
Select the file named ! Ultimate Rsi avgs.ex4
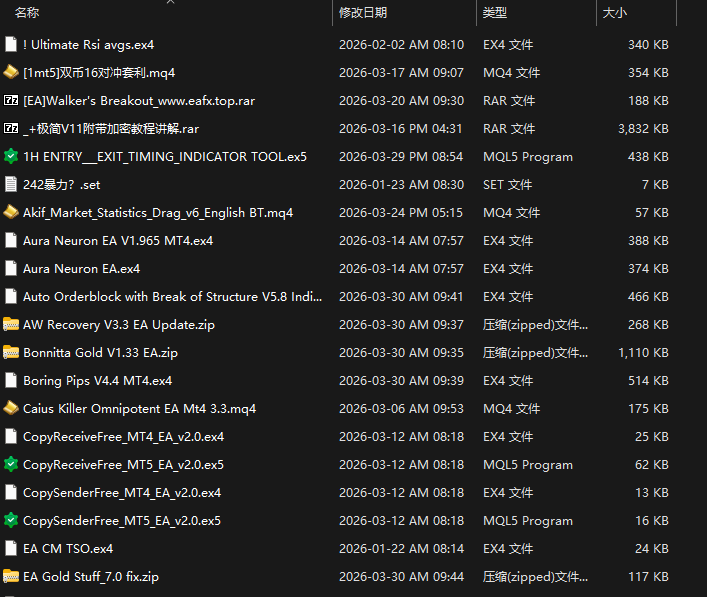click(x=88, y=45)
